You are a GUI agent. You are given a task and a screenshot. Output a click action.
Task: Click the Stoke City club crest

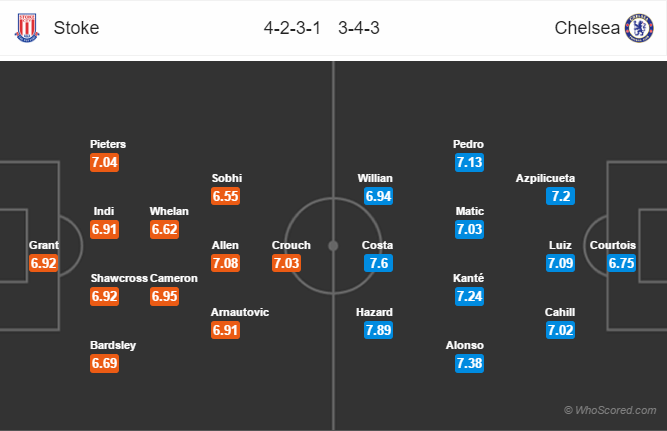27,28
